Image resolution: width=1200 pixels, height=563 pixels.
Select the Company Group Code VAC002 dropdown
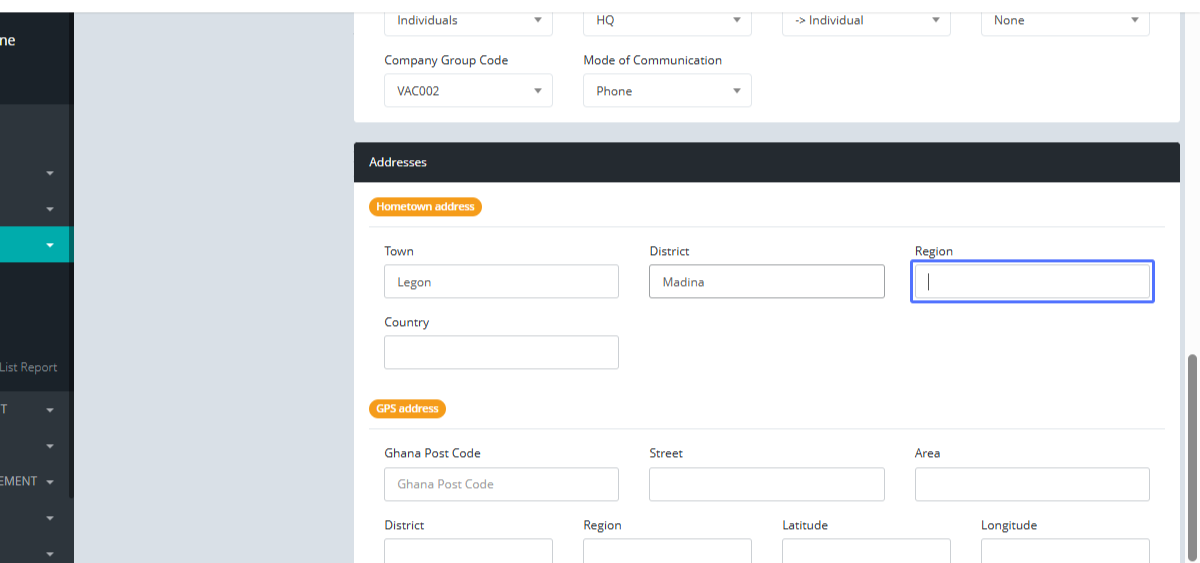coord(468,91)
